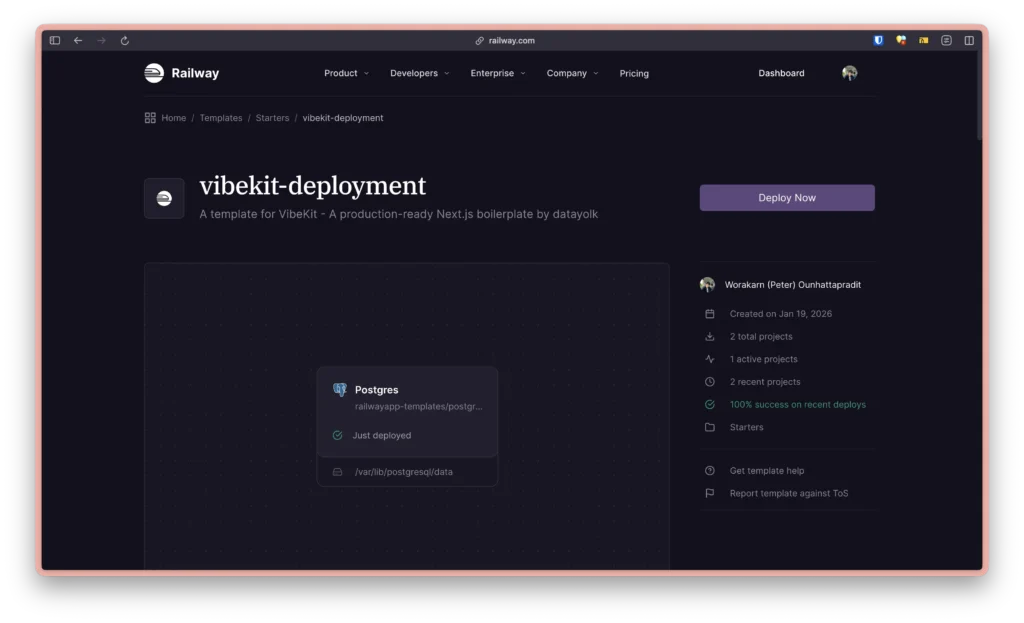Click the flag icon next to Report template against ToS
Image resolution: width=1024 pixels, height=623 pixels.
pyautogui.click(x=710, y=493)
